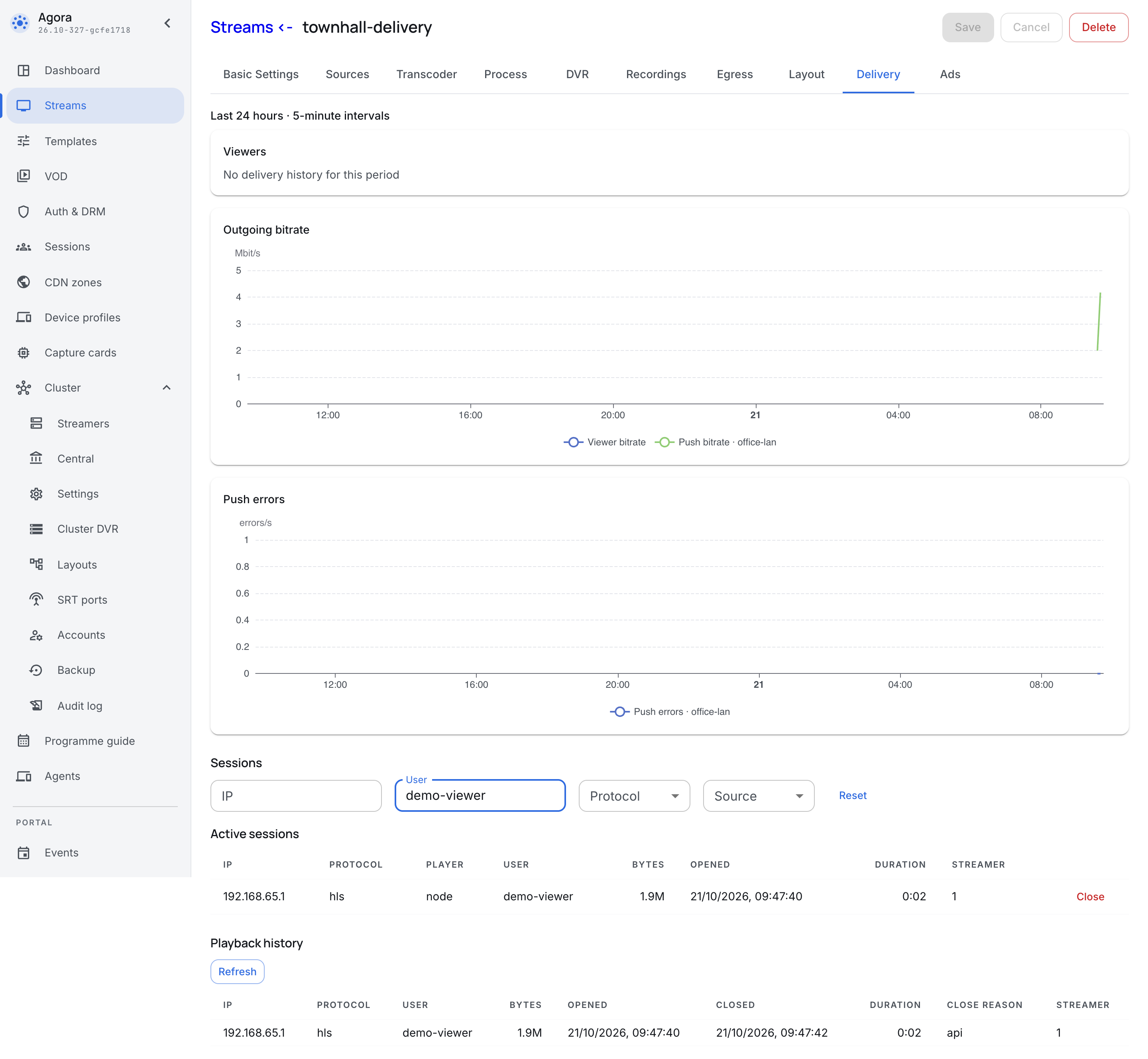Refresh the playback history
The width and height of the screenshot is (1148, 1059).
pos(237,972)
